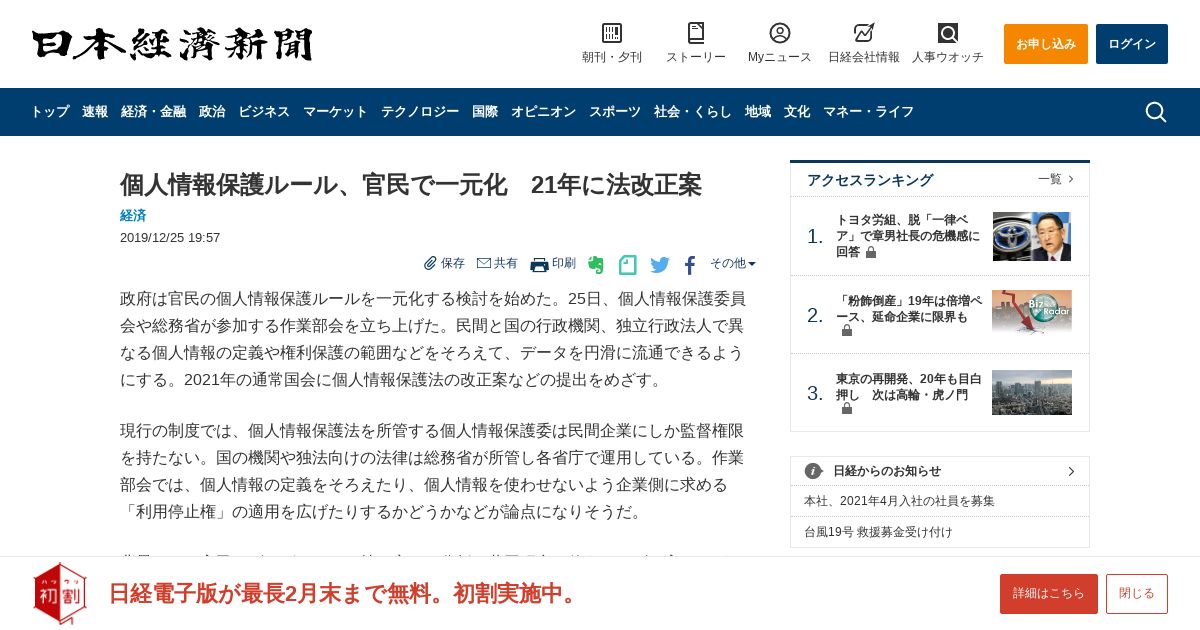Click the Toyota president thumbnail image

[x=1032, y=236]
